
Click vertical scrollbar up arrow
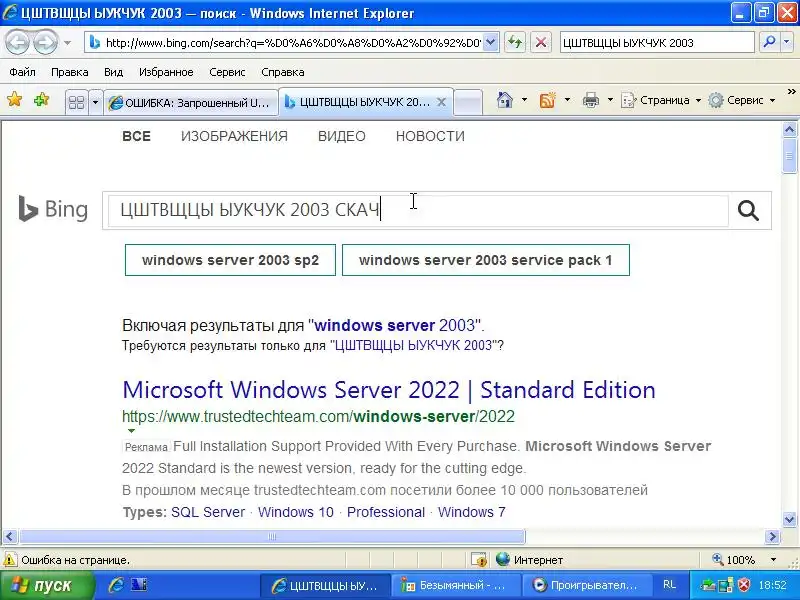[789, 130]
